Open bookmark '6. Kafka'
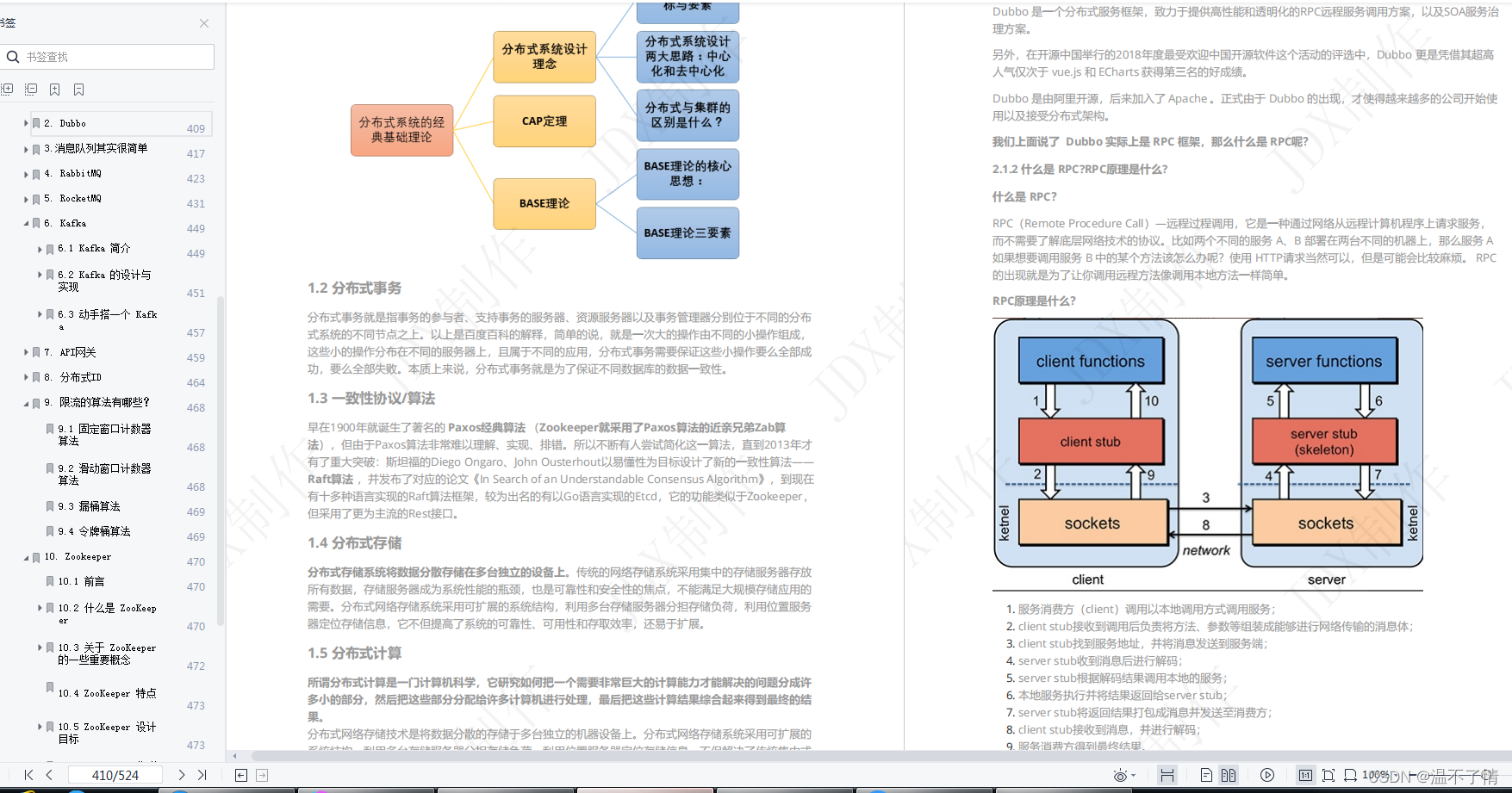The image size is (1512, 793). (65, 223)
